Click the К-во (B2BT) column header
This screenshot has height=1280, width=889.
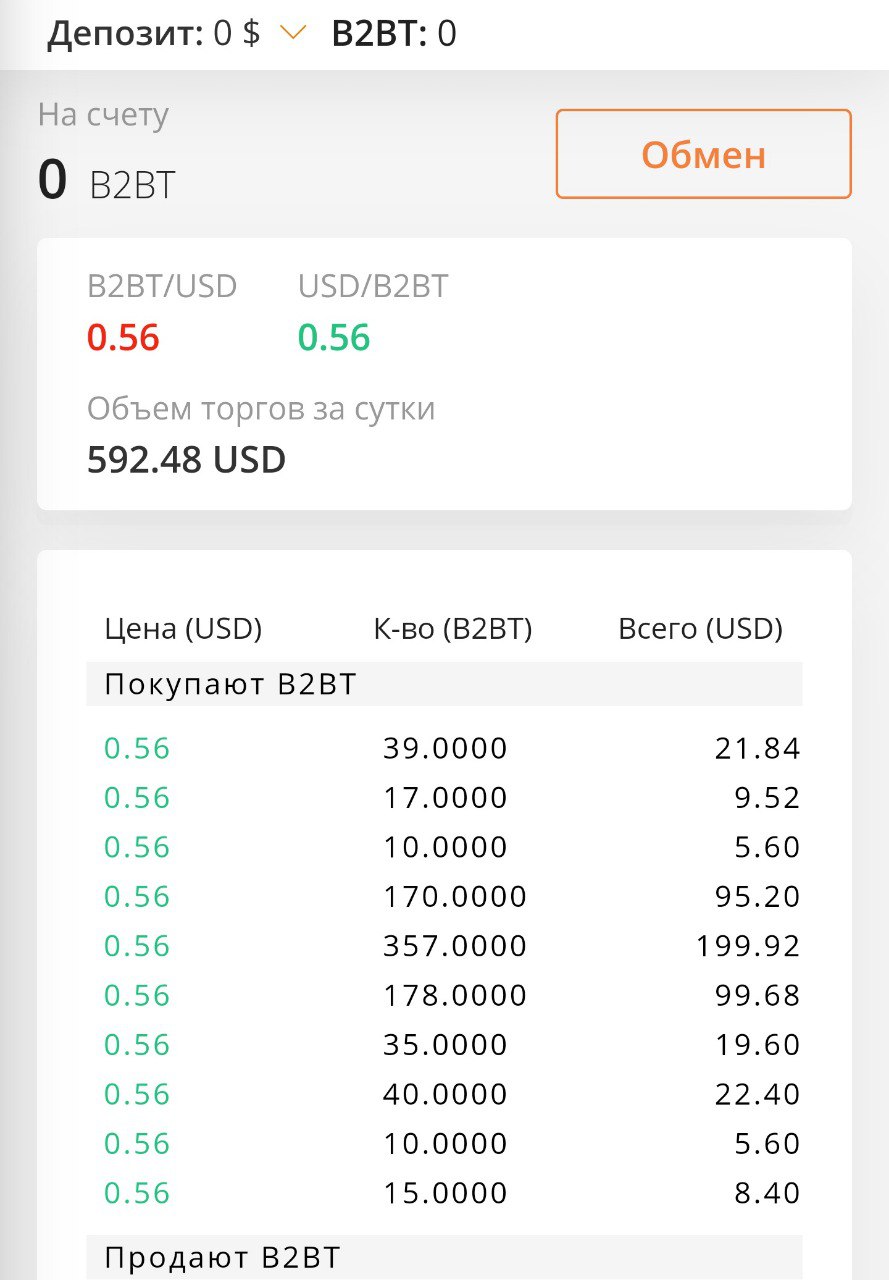[x=453, y=629]
